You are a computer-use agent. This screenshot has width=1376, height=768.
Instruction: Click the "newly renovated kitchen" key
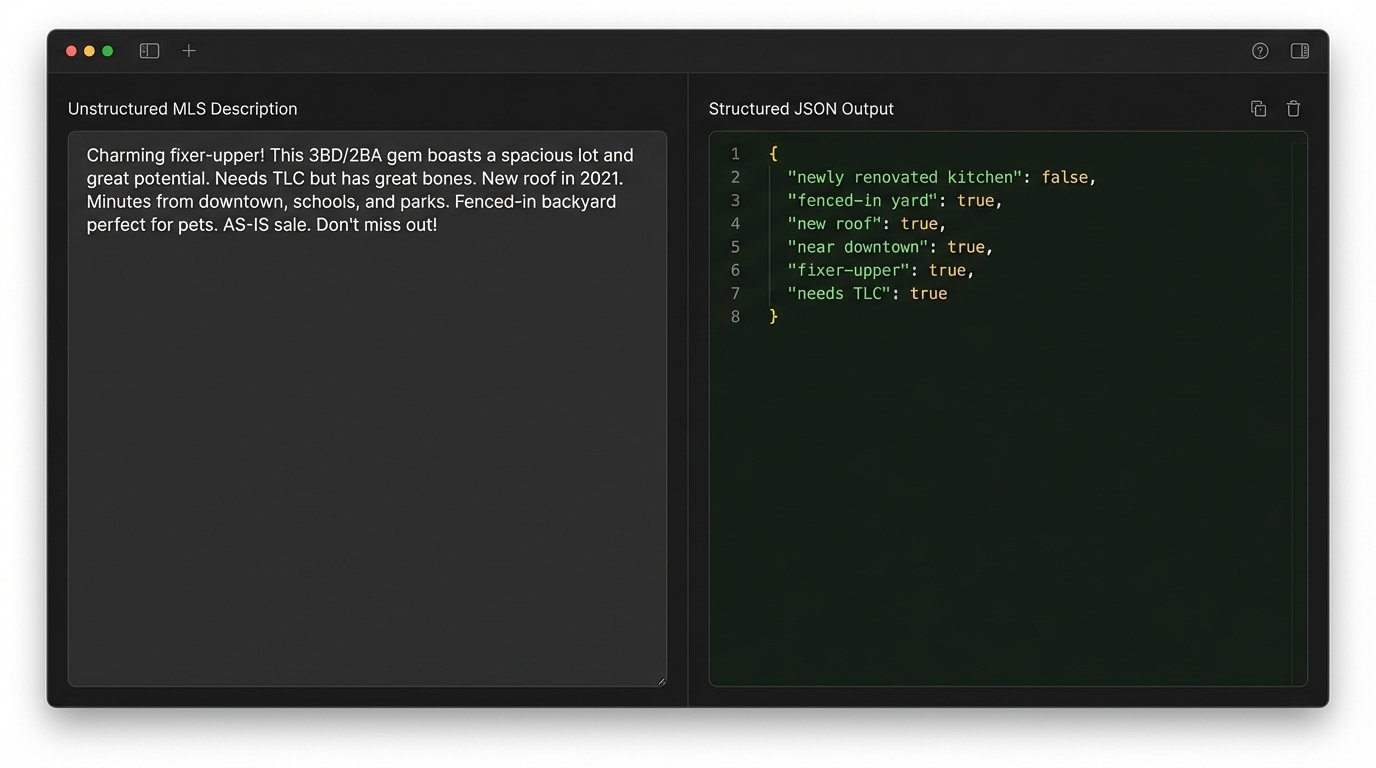click(x=904, y=177)
